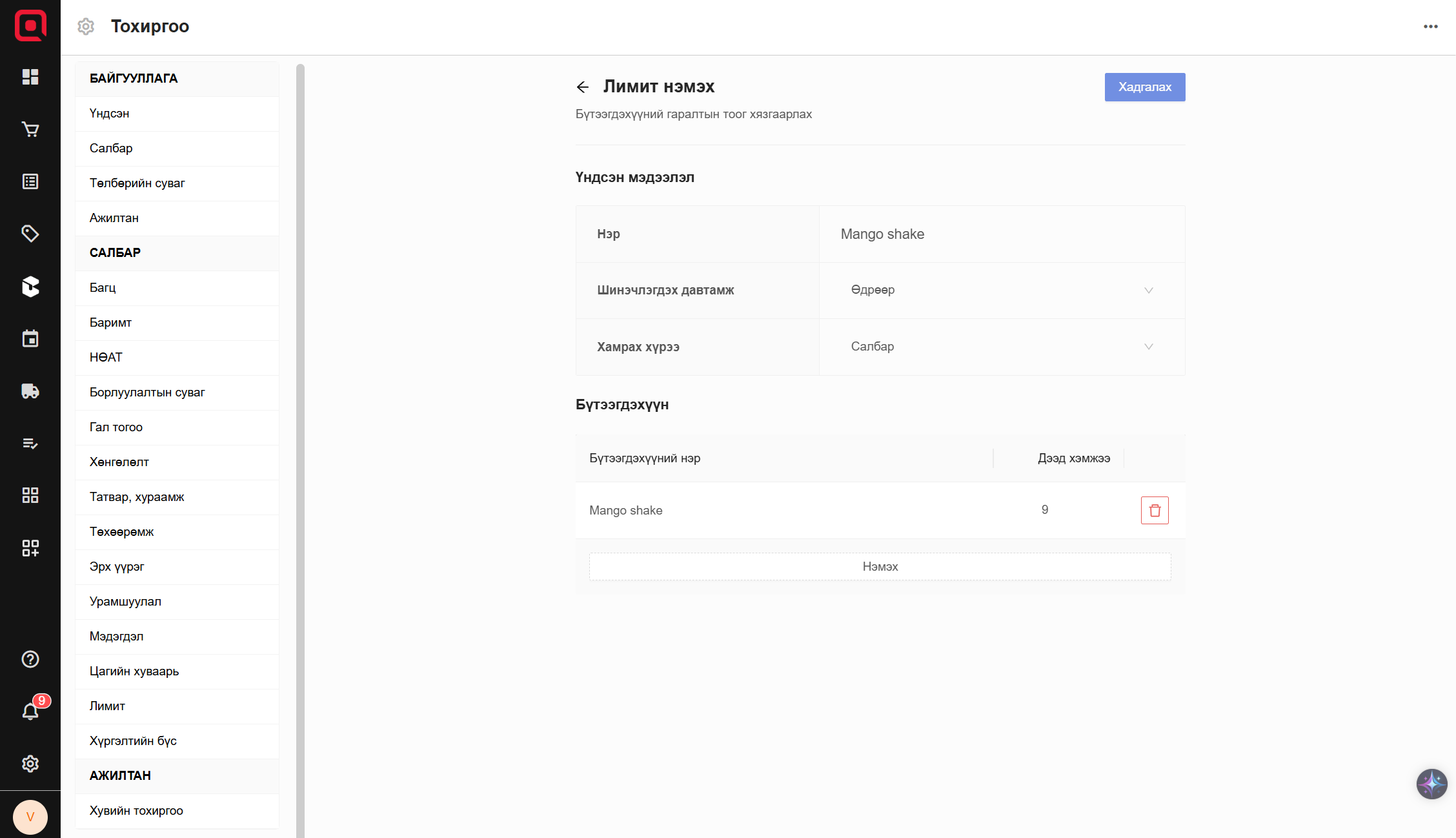
Task: Expand the Шинэчлэгдэх давтамж dropdown
Action: coord(1002,290)
